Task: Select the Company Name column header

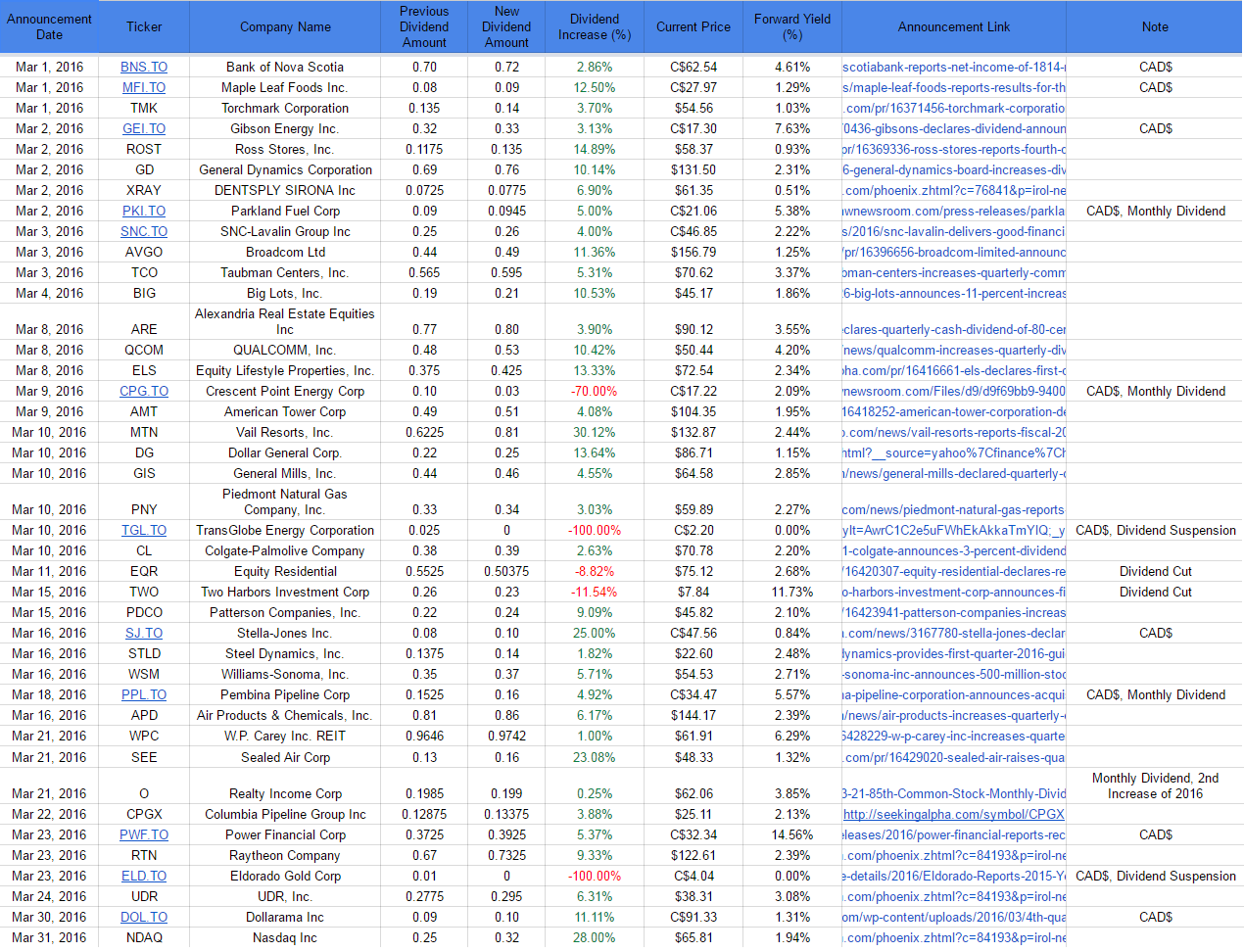Action: tap(285, 26)
